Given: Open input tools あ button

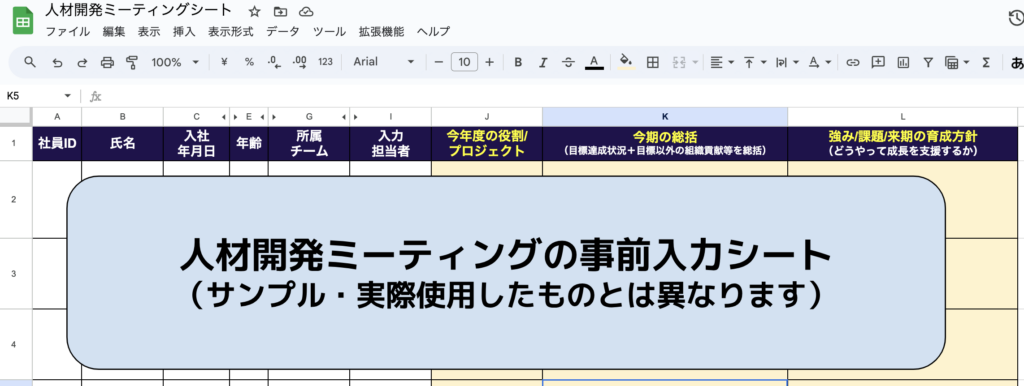Looking at the screenshot, I should click(x=1017, y=62).
